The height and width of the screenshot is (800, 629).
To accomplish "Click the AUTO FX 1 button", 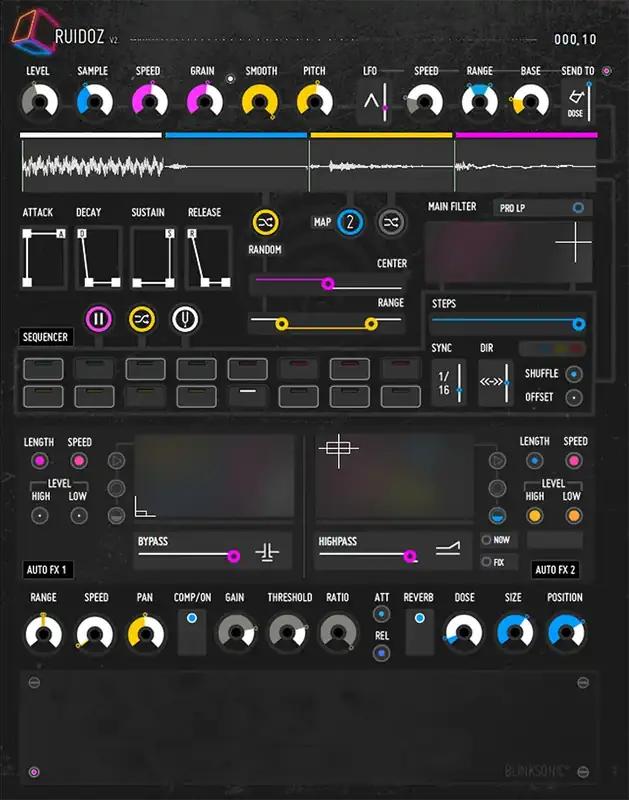I will click(47, 570).
